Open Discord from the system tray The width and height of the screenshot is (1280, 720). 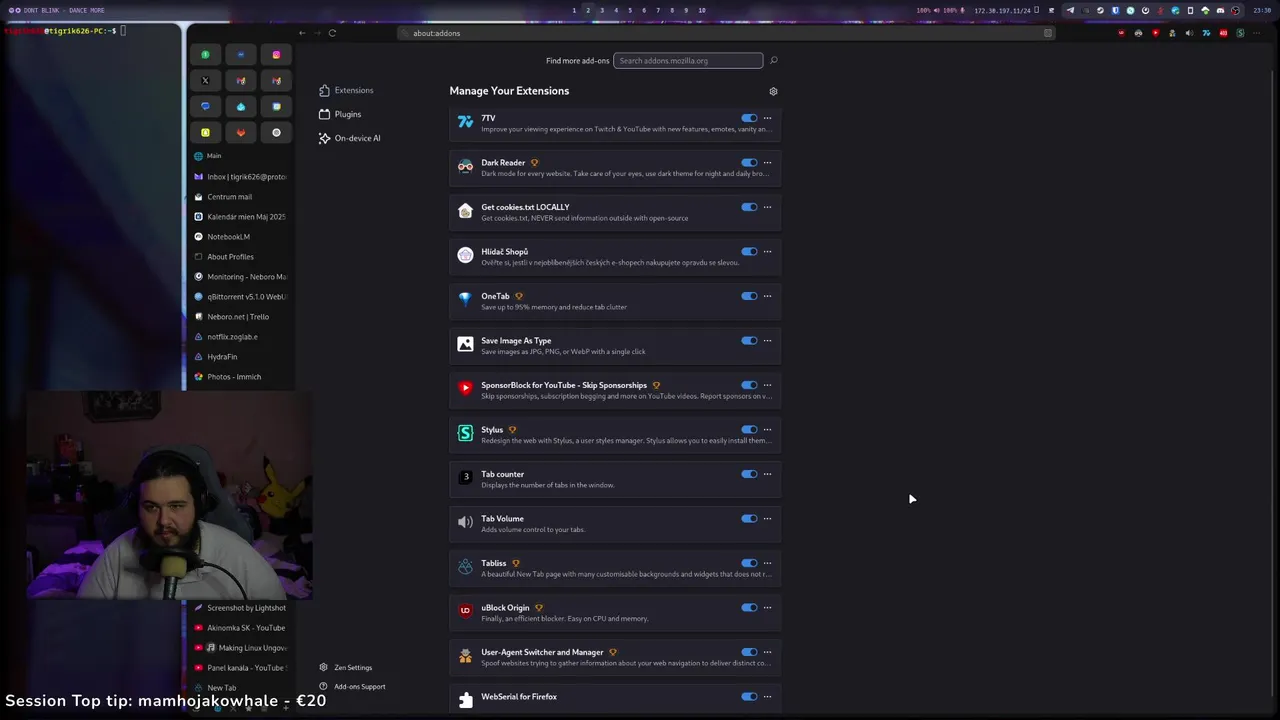point(1220,10)
